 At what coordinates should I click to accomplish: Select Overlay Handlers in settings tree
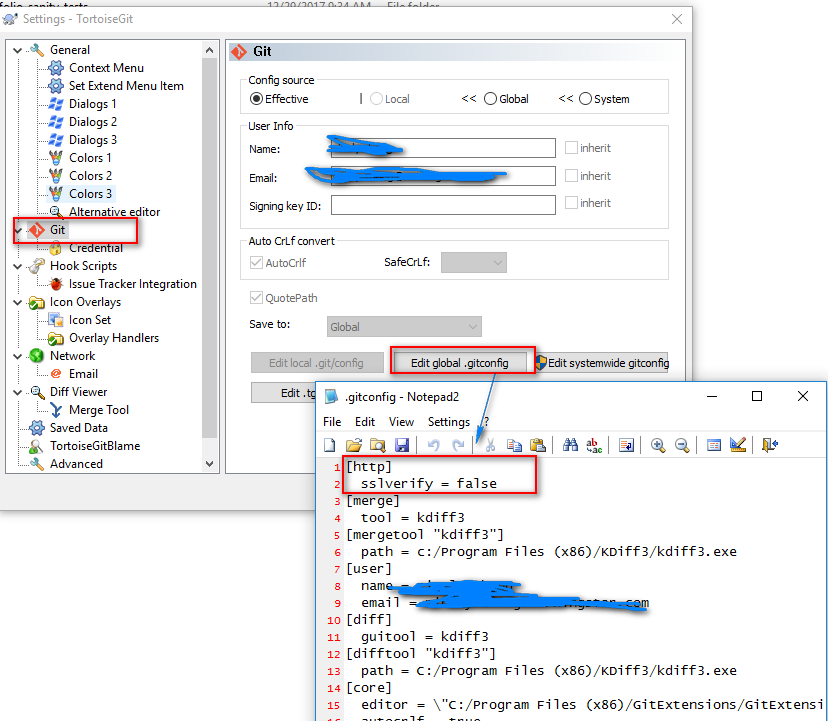click(114, 338)
